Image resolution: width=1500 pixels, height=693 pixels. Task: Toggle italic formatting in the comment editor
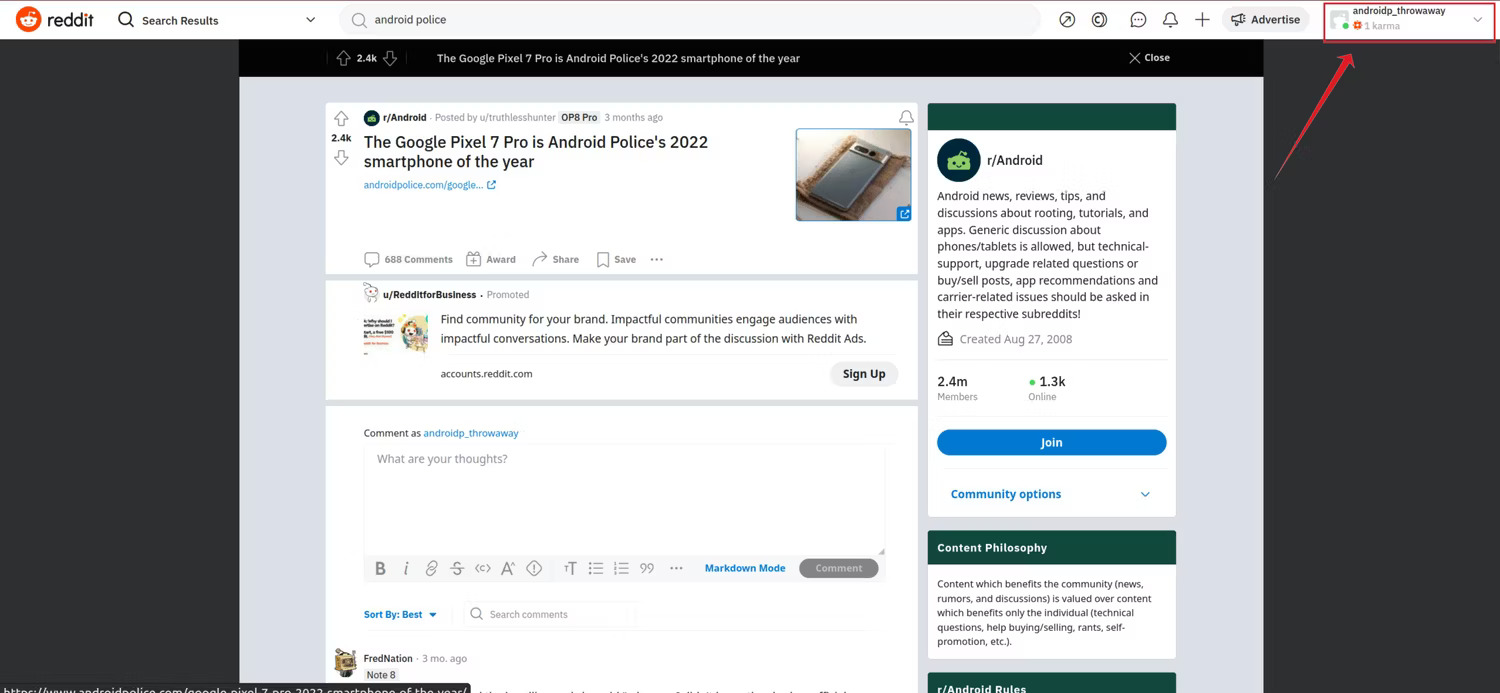(406, 568)
